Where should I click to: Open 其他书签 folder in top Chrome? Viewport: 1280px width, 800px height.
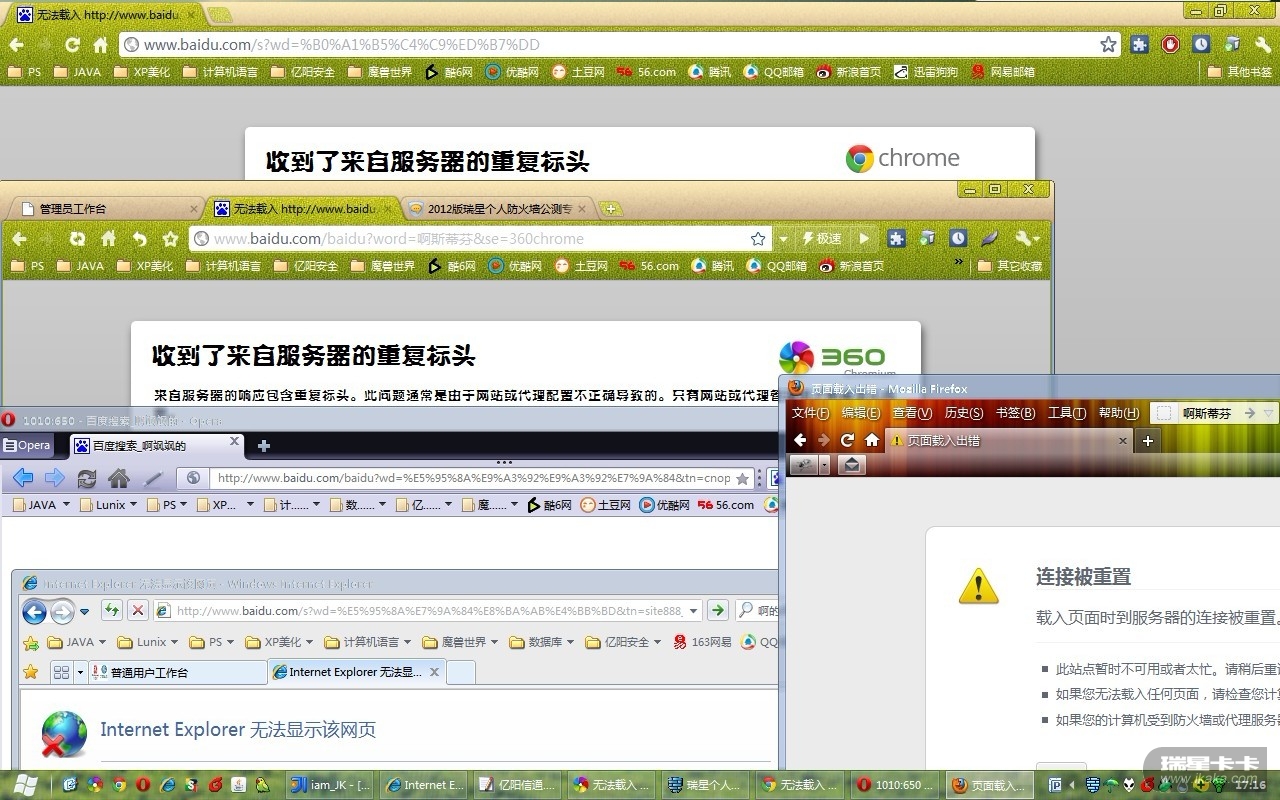(1240, 72)
